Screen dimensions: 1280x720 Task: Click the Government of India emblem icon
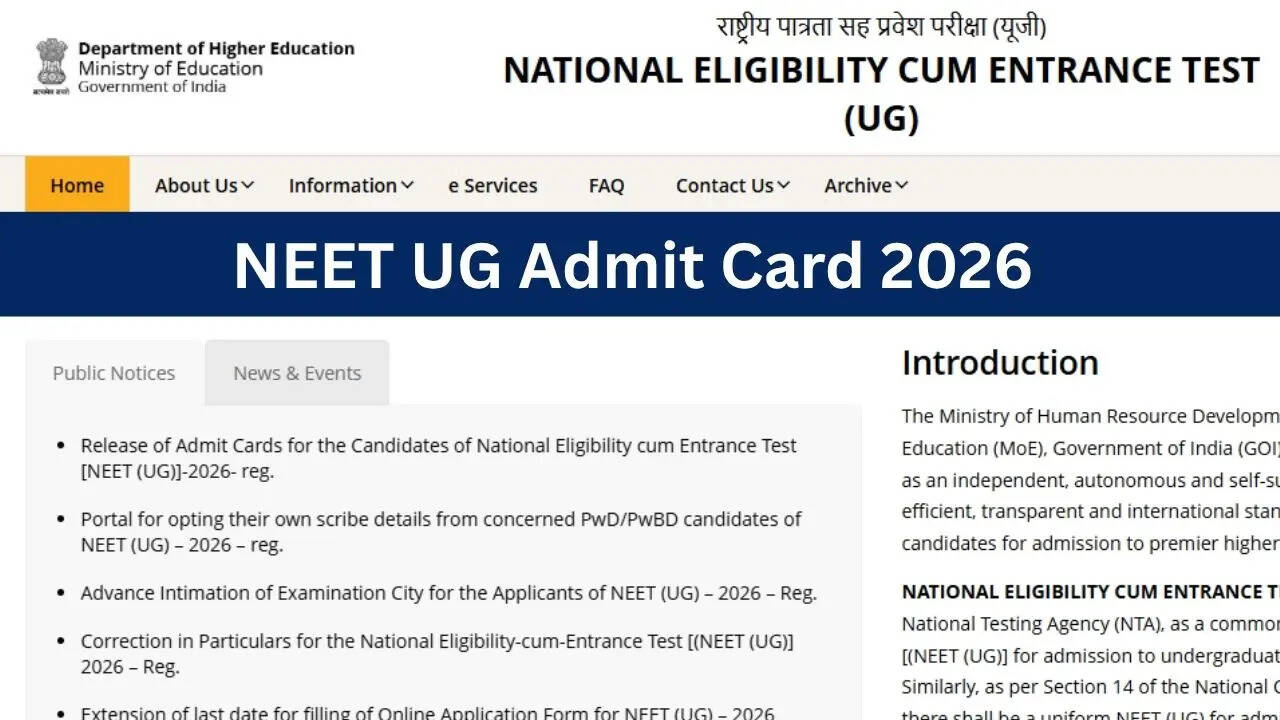click(x=50, y=66)
